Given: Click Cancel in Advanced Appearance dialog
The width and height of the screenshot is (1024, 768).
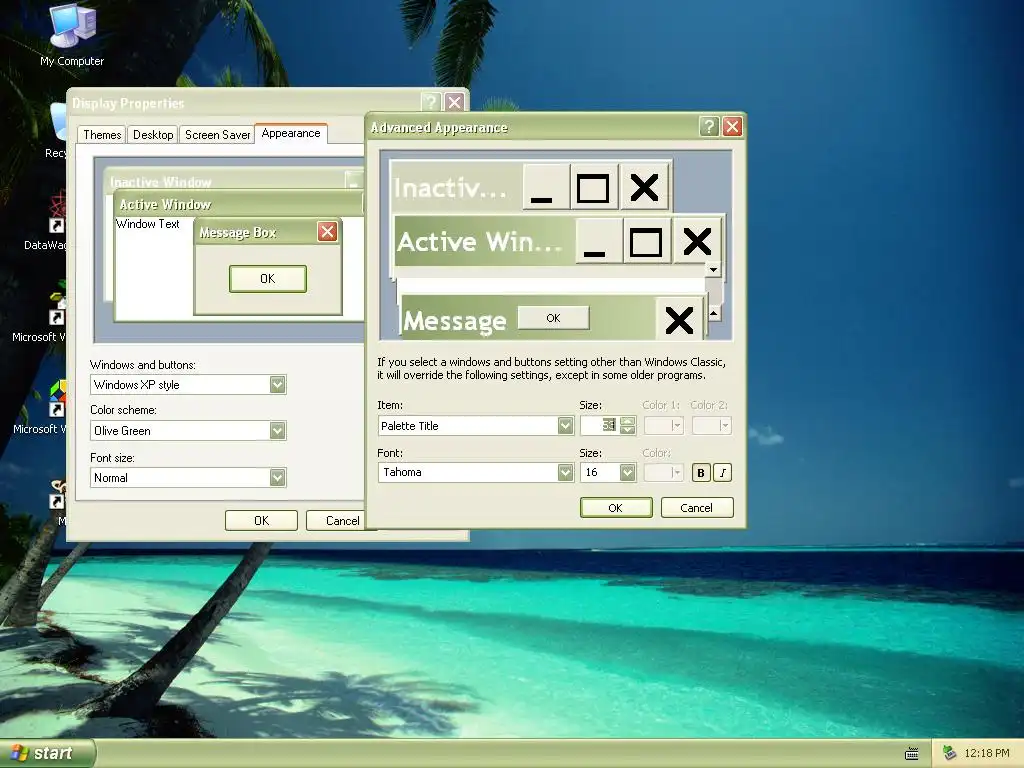Looking at the screenshot, I should click(x=697, y=507).
